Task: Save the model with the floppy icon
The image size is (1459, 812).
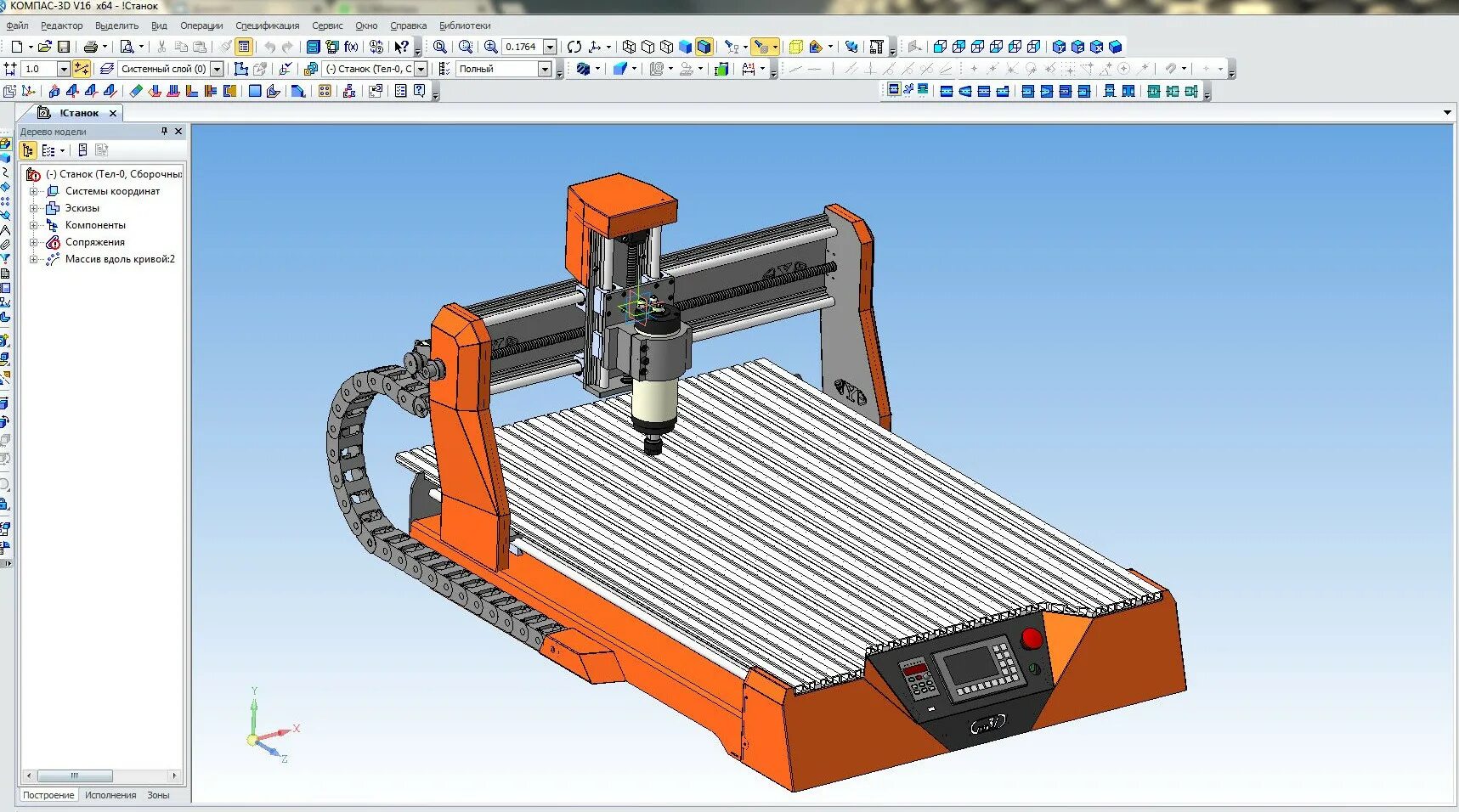Action: [x=63, y=47]
